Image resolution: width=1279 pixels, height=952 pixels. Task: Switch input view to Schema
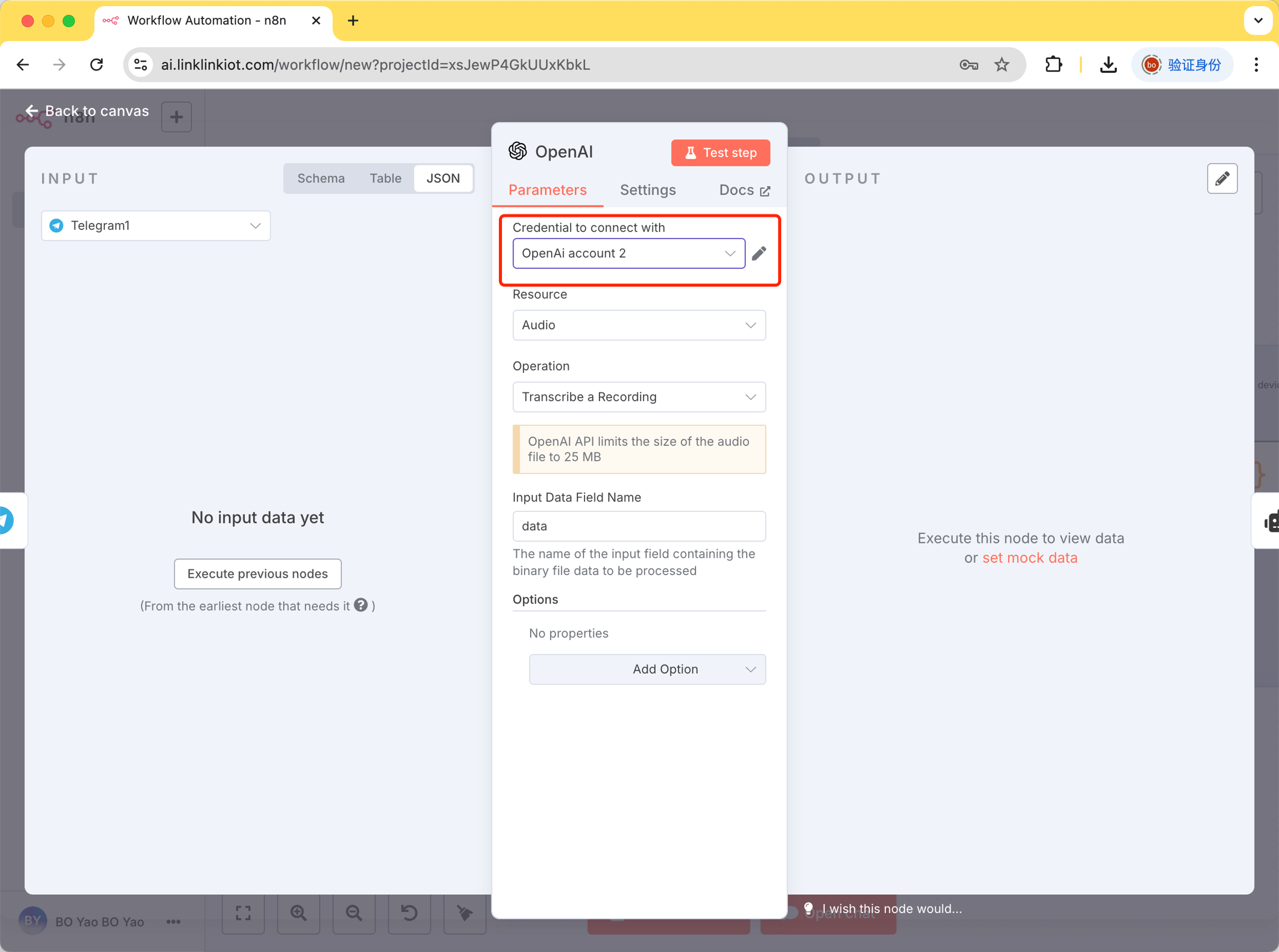321,179
